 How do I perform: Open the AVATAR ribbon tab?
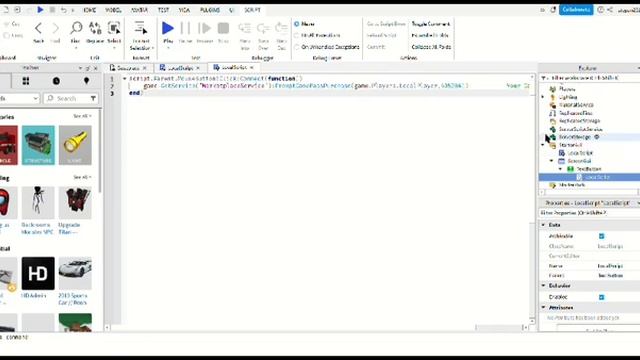pyautogui.click(x=139, y=10)
